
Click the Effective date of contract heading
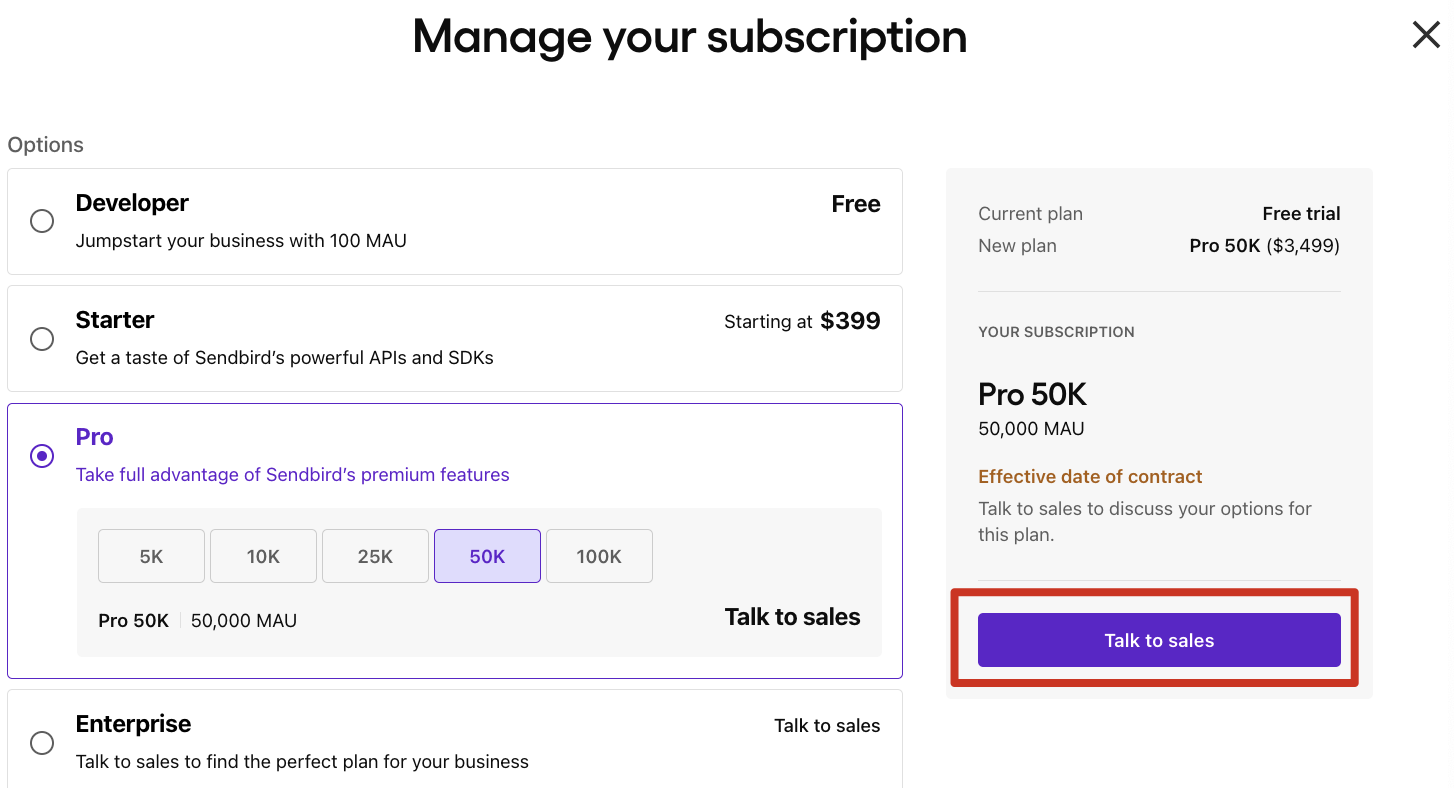[1090, 477]
